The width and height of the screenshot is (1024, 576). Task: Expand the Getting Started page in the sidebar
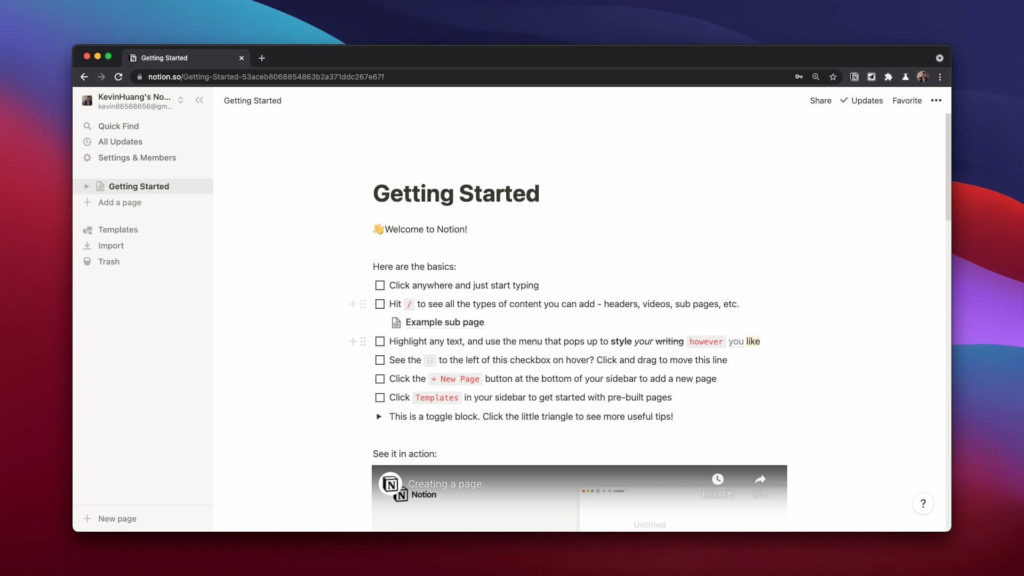pyautogui.click(x=86, y=186)
